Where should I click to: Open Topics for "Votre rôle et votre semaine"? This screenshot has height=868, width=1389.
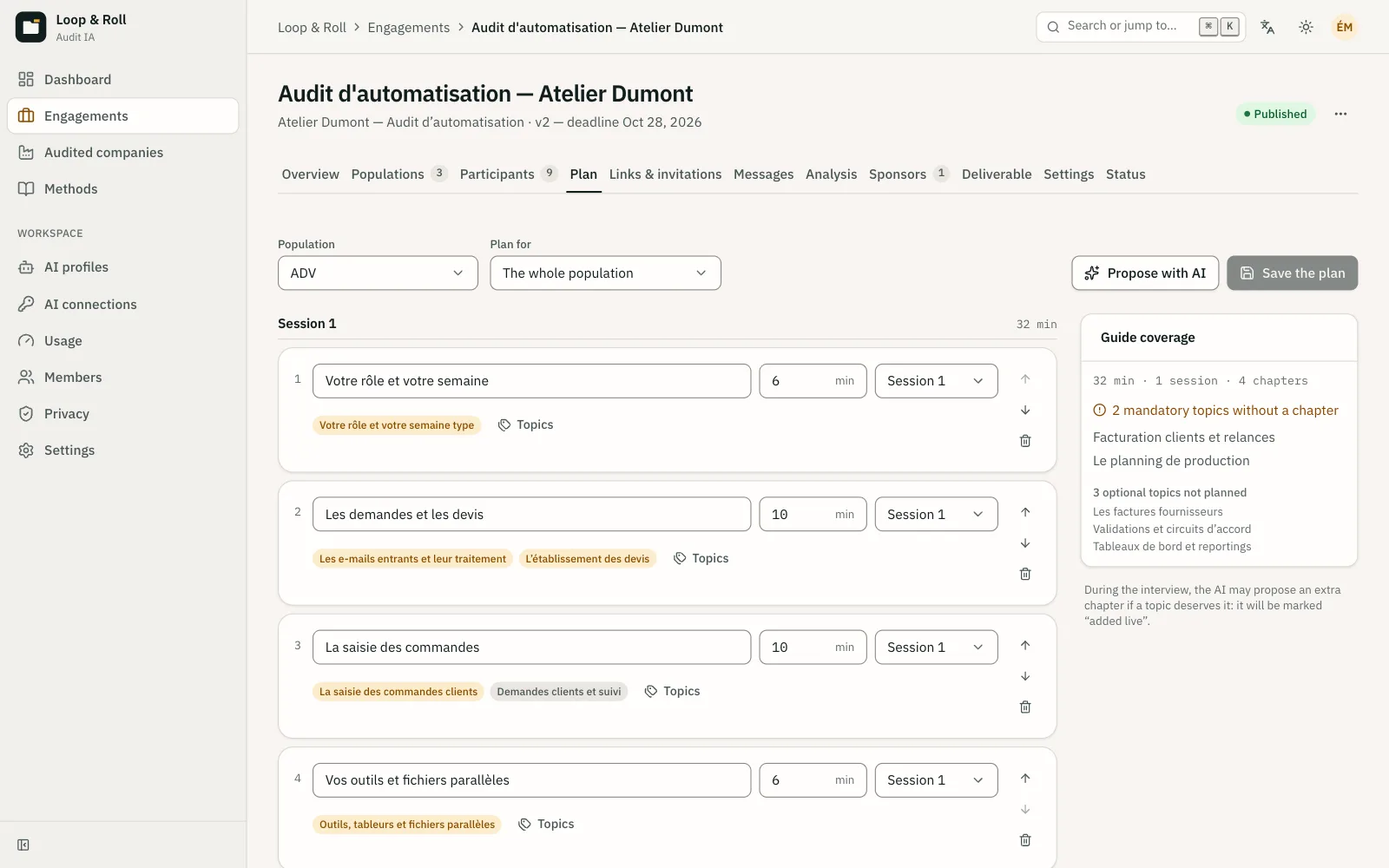pos(525,424)
